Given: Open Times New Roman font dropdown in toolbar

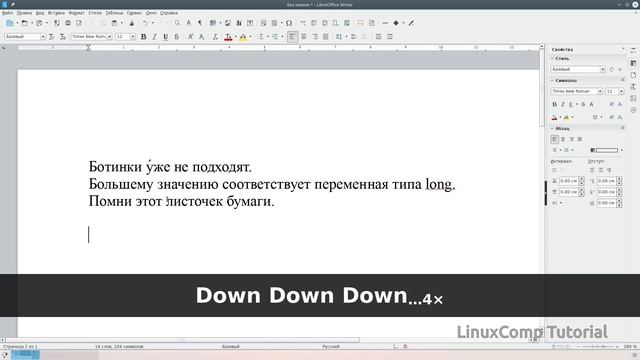Looking at the screenshot, I should point(109,37).
